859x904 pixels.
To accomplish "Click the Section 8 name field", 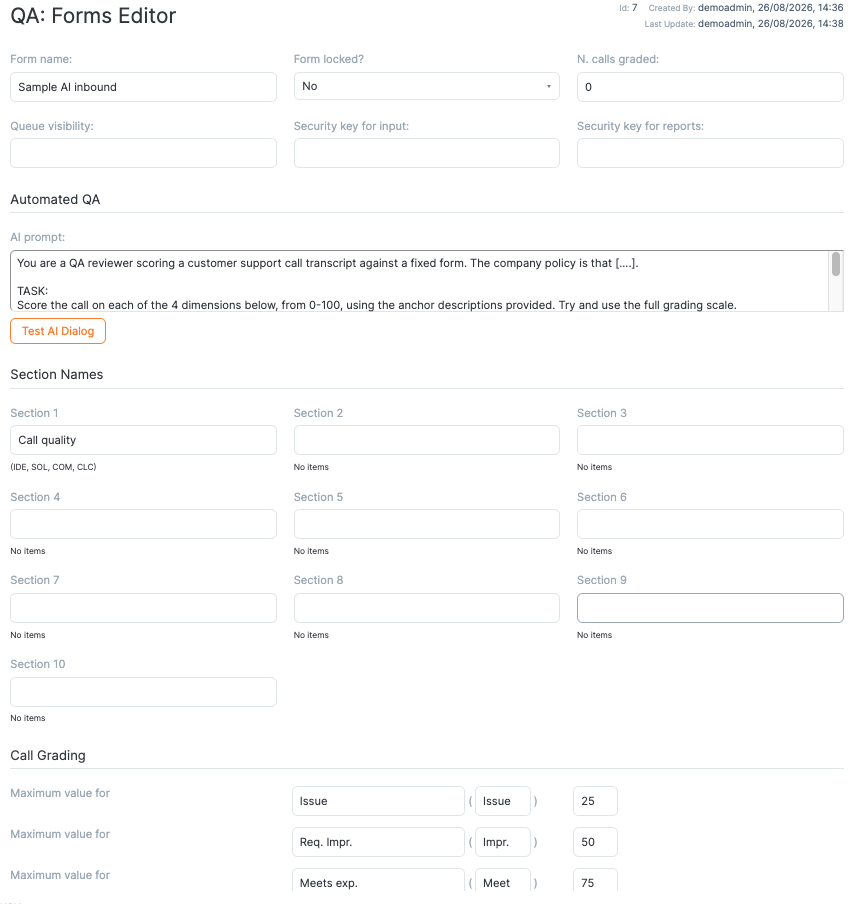I will pos(427,608).
